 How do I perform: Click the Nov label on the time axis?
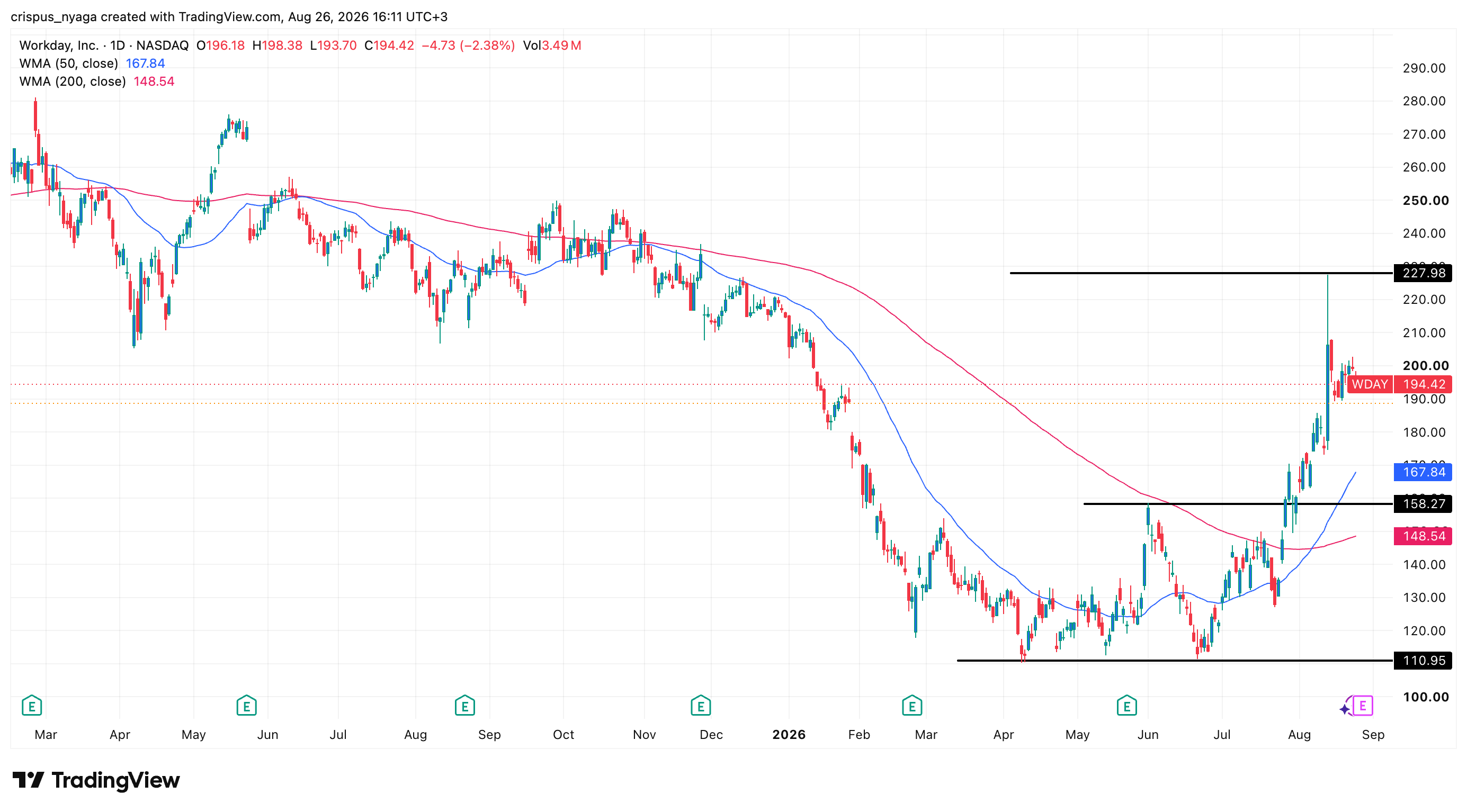[644, 735]
